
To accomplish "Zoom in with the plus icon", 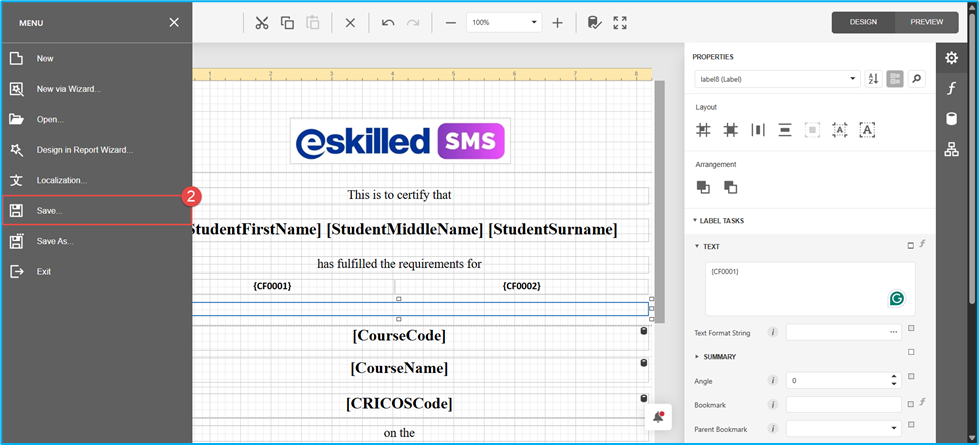I will pyautogui.click(x=557, y=23).
